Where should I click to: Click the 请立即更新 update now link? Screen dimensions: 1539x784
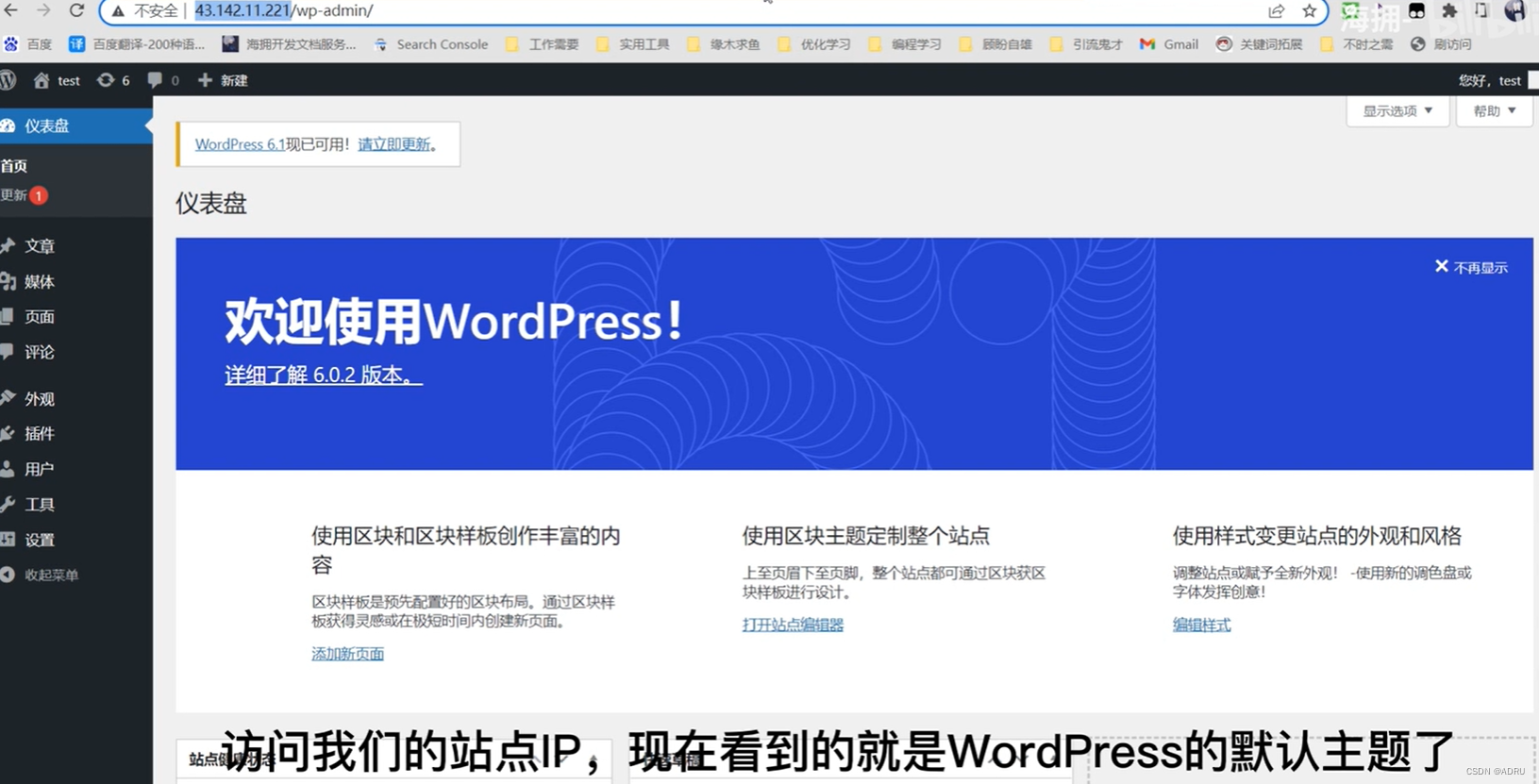393,144
